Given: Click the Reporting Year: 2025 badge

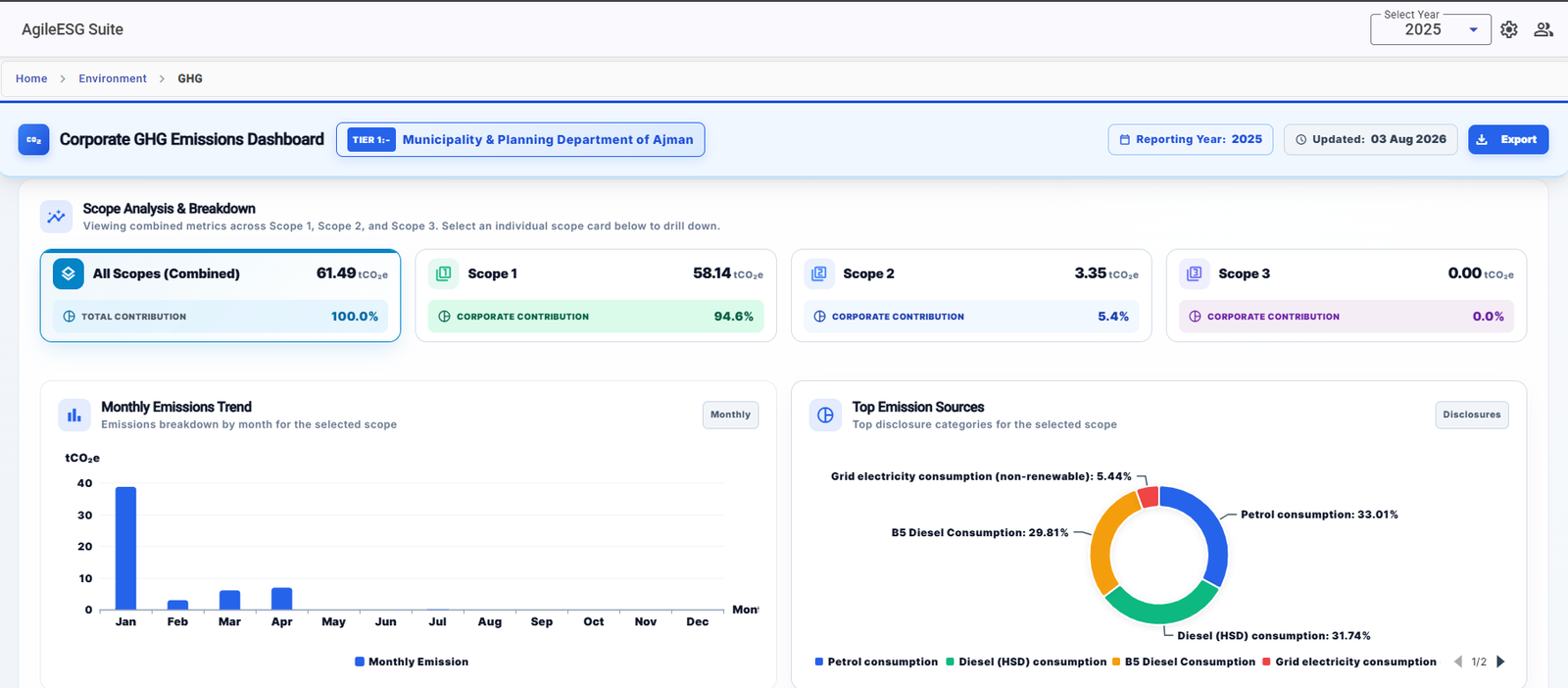Looking at the screenshot, I should [1191, 139].
